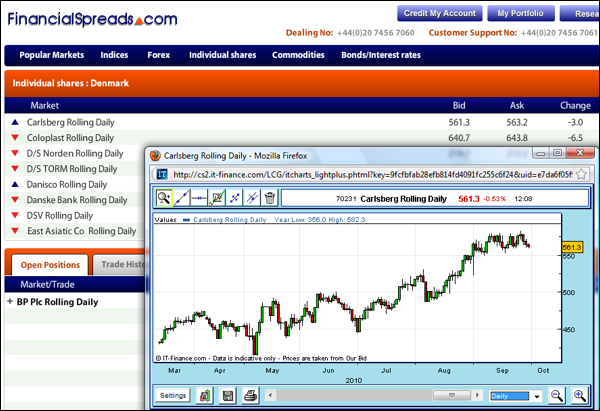Open the Indices menu
This screenshot has height=411, width=600.
pyautogui.click(x=114, y=55)
